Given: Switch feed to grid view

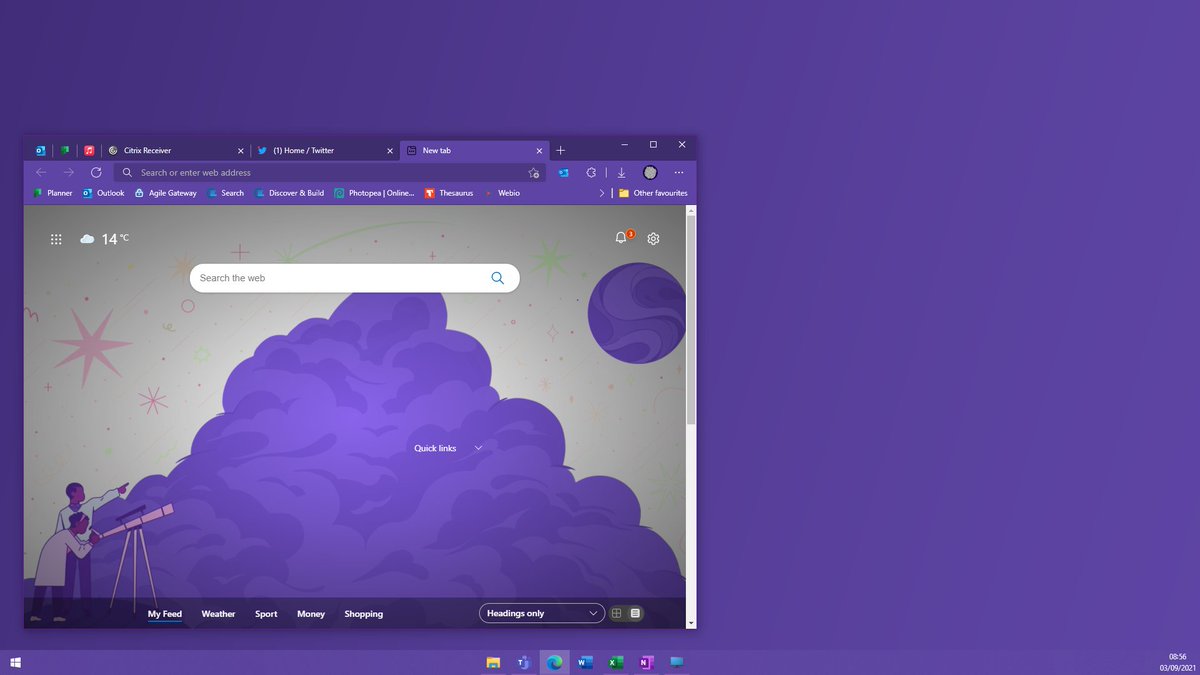Looking at the screenshot, I should pyautogui.click(x=617, y=613).
